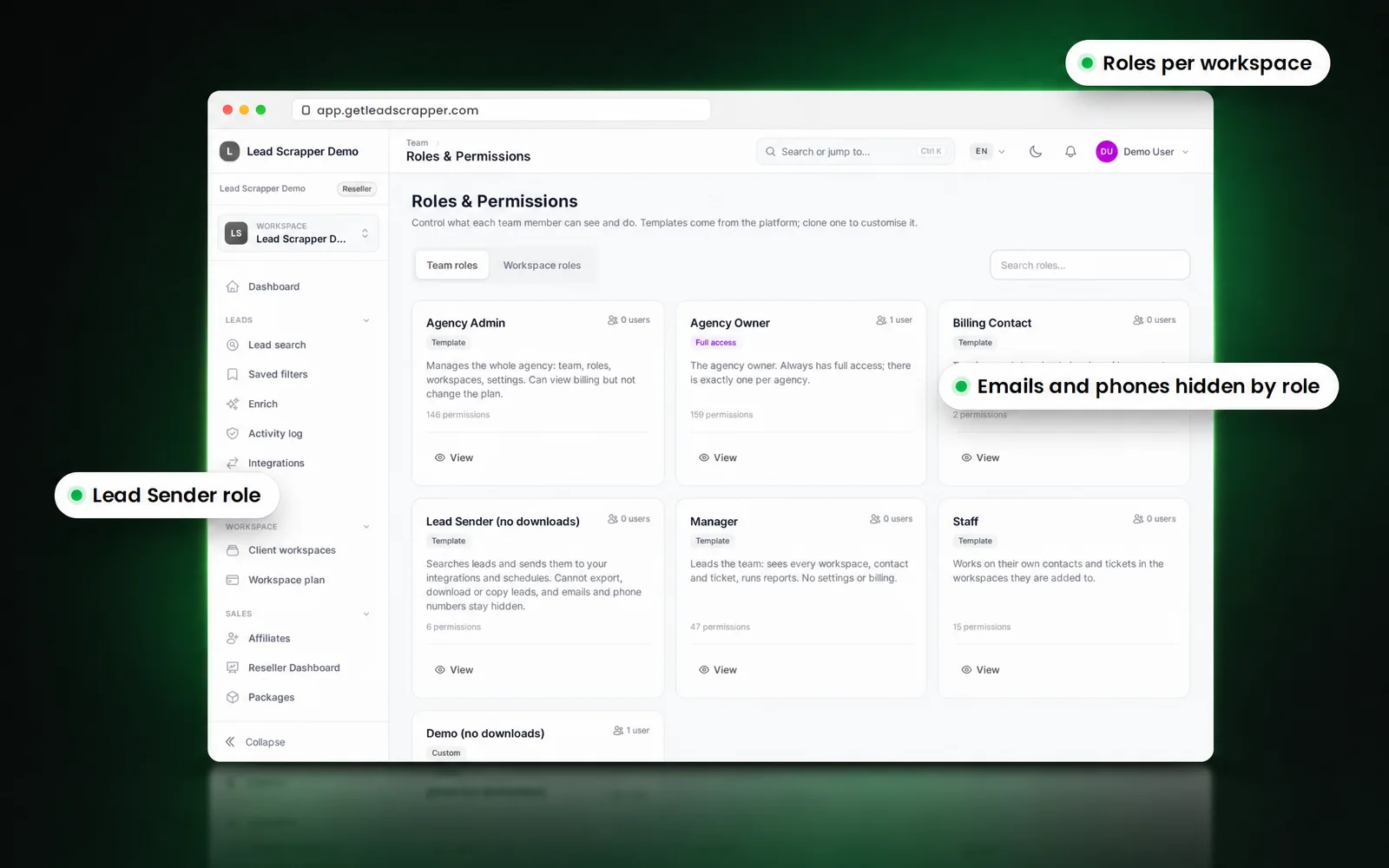Click the Team breadcrumb link
This screenshot has height=868, width=1389.
tap(417, 143)
